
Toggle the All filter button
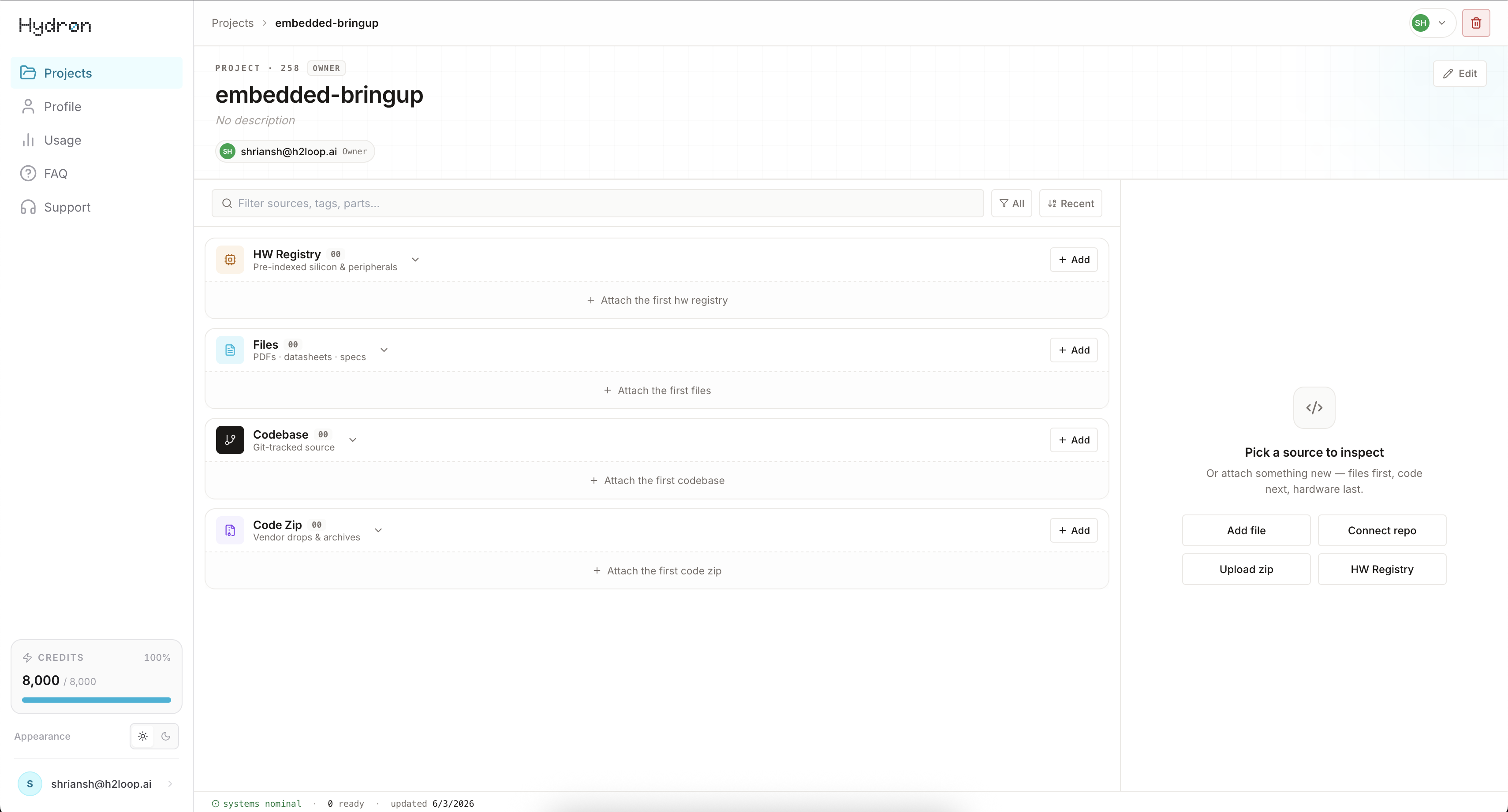point(1012,203)
